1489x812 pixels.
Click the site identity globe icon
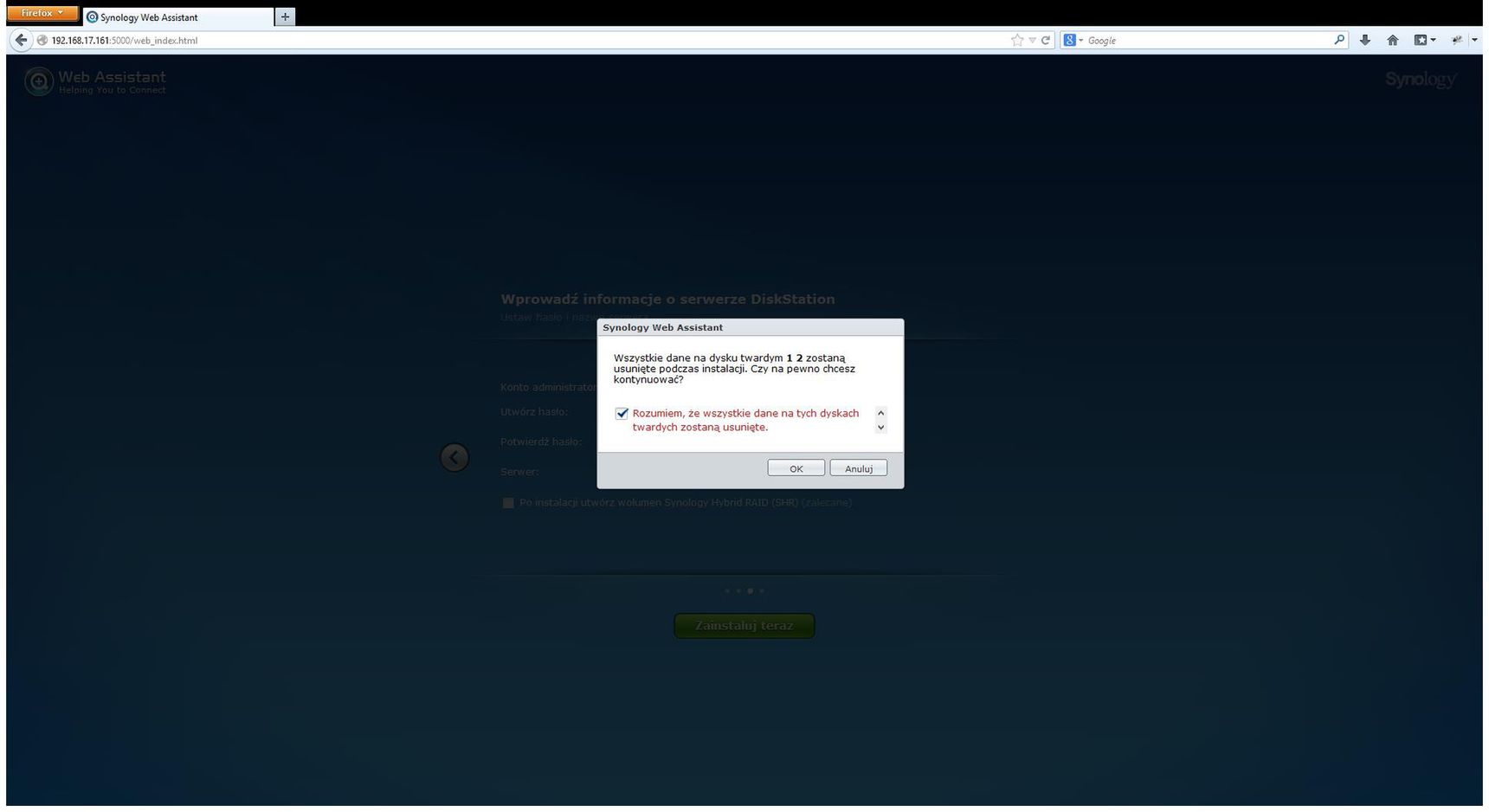click(x=41, y=40)
